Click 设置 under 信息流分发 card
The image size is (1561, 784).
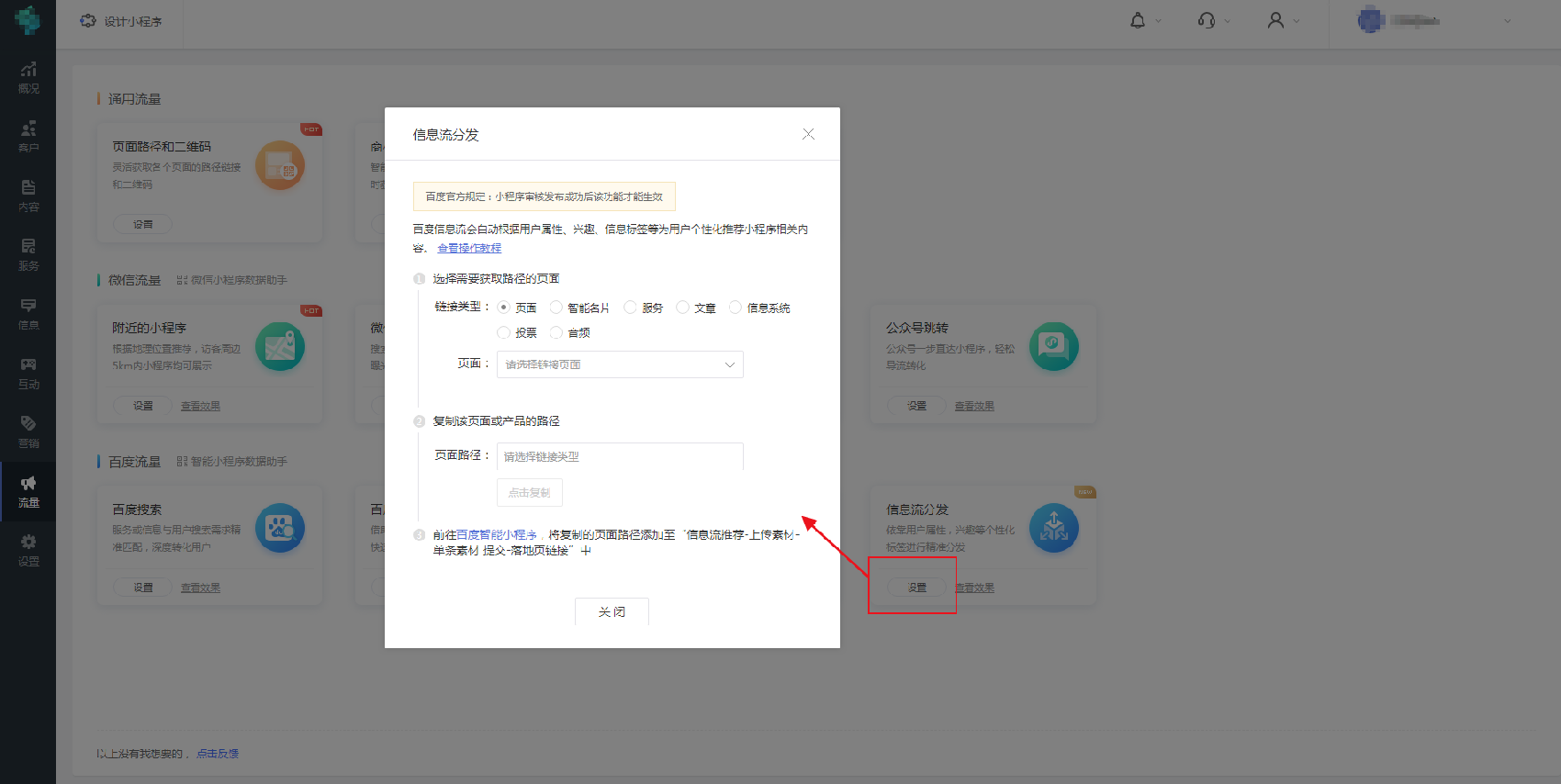pos(916,588)
